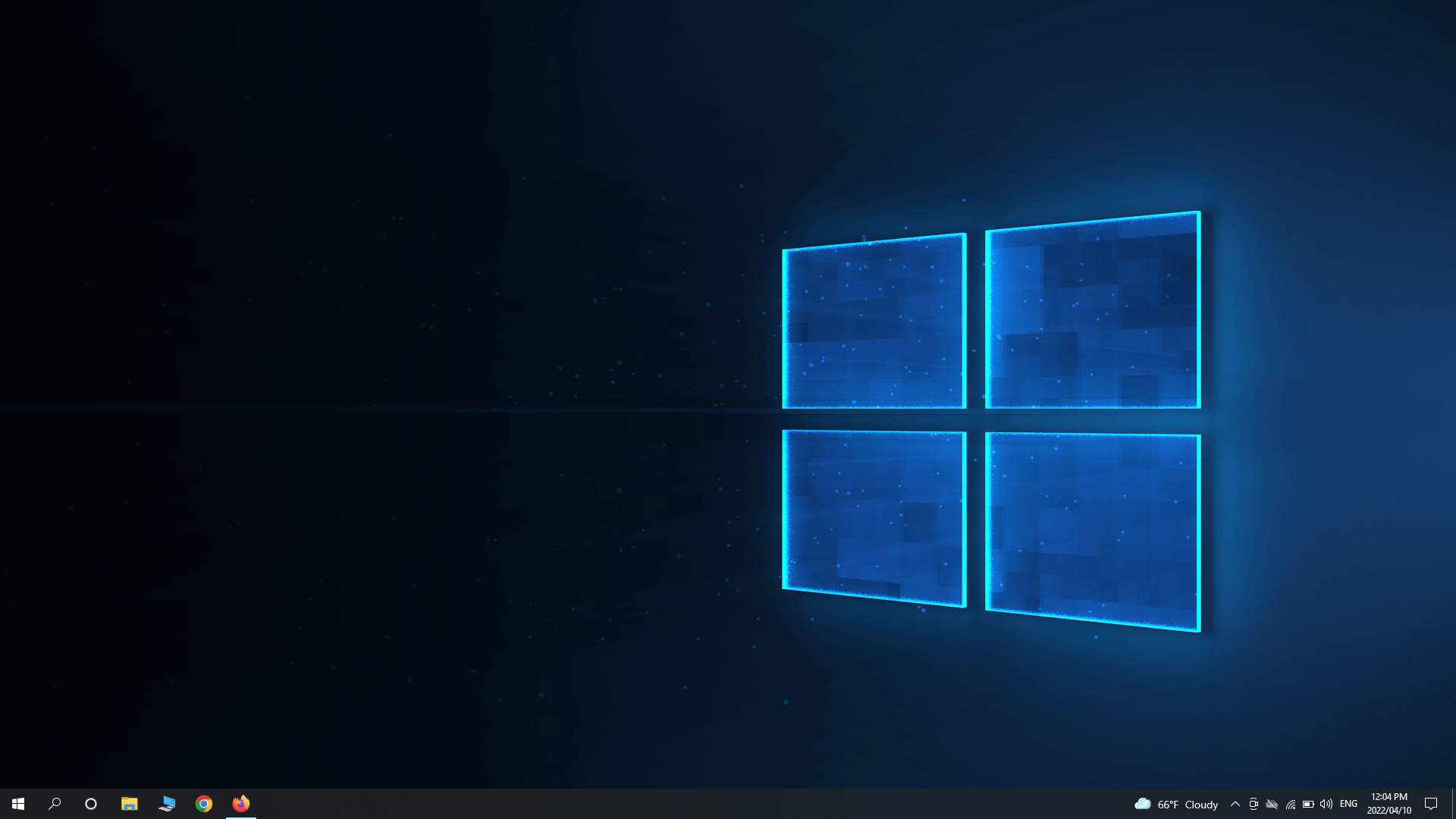Open the weather widget cloud icon

click(1143, 804)
